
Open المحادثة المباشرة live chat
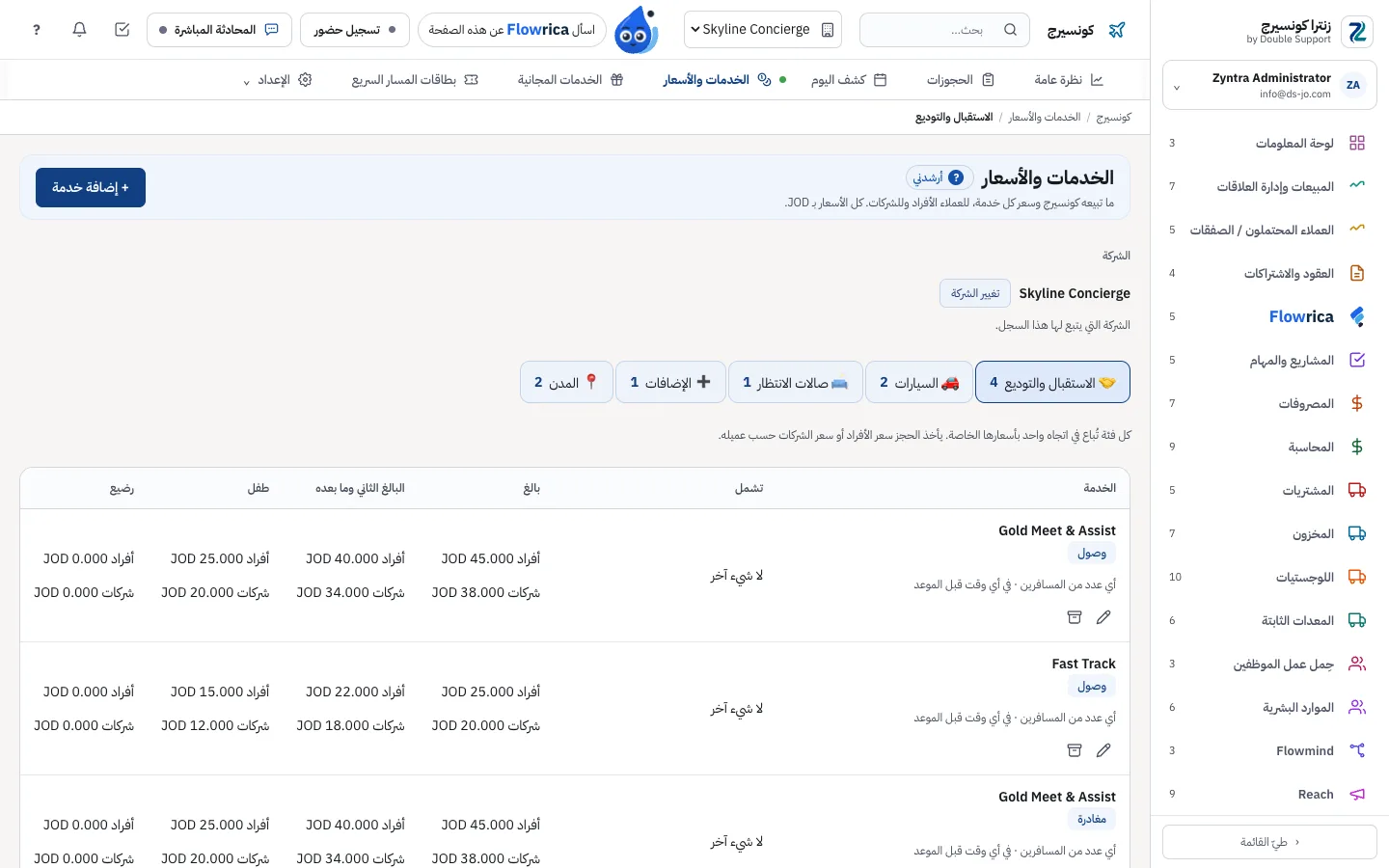point(219,30)
